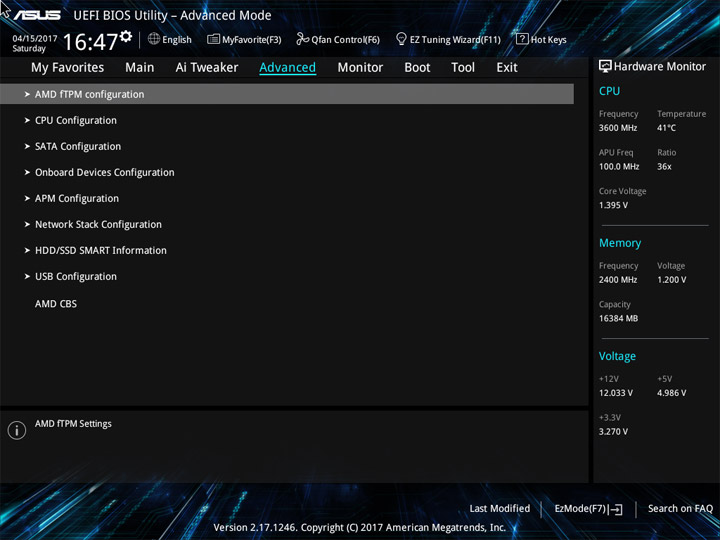The image size is (720, 540).
Task: Click the 4.986 V reading
Action: tap(671, 393)
